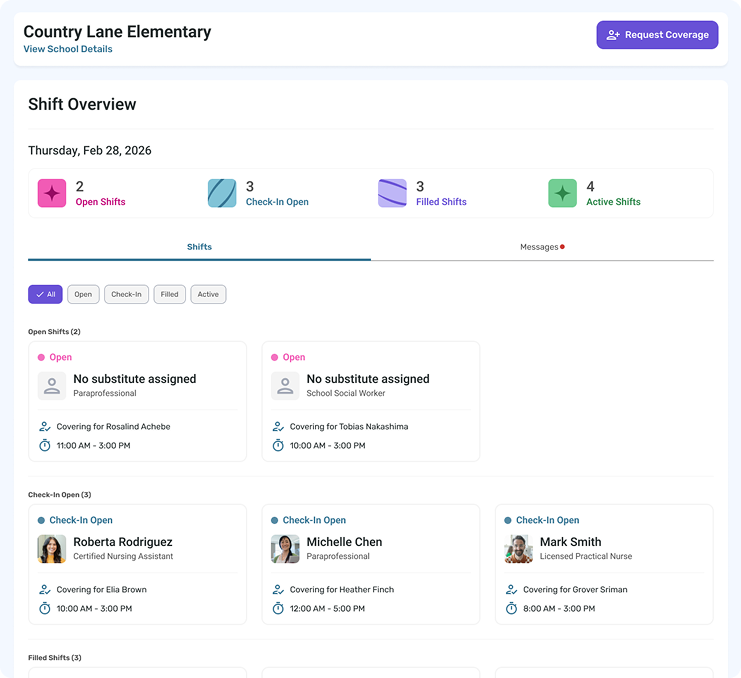
Task: Click 'Covering for Tobias Nakashima' text
Action: (x=349, y=427)
